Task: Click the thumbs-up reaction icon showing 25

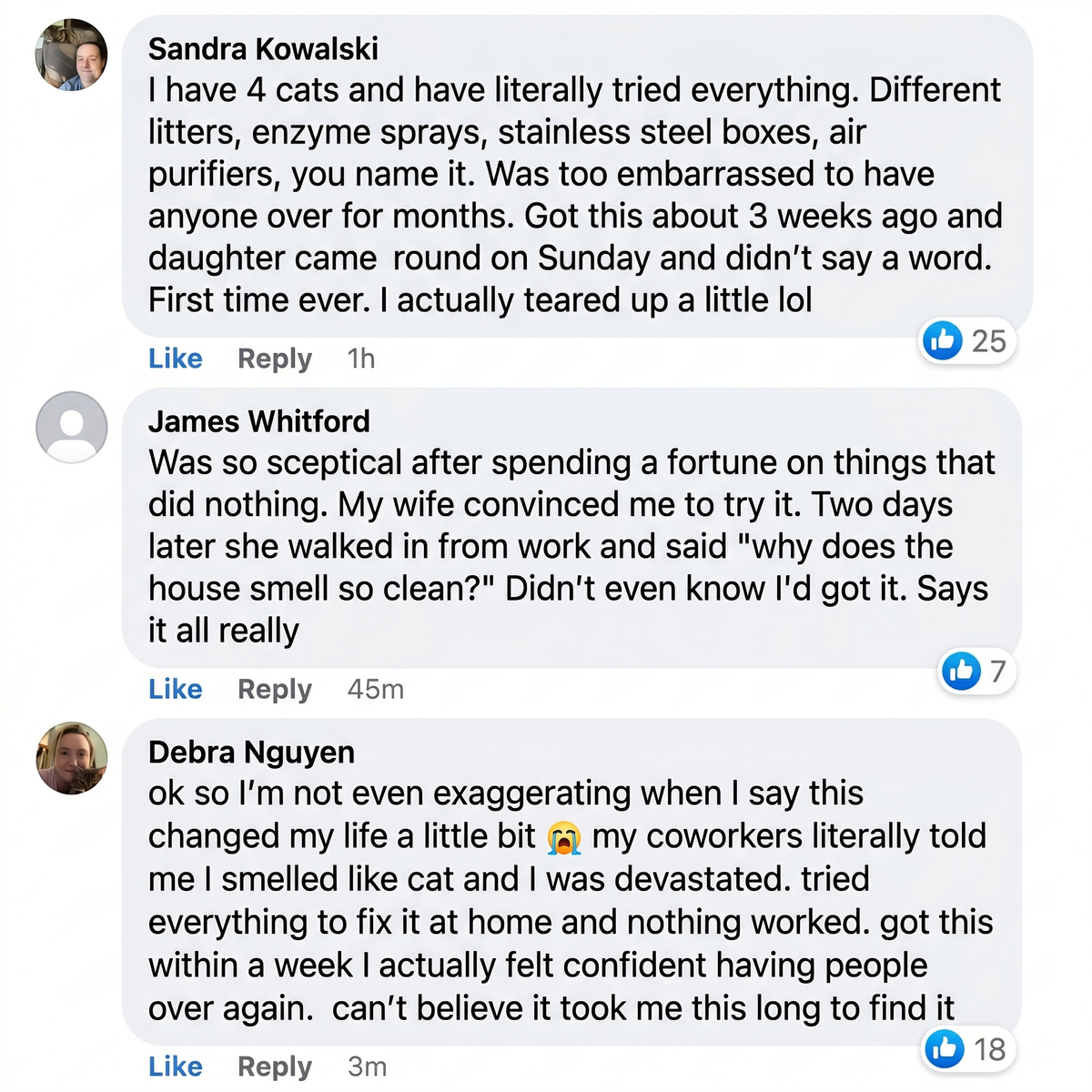Action: [943, 341]
